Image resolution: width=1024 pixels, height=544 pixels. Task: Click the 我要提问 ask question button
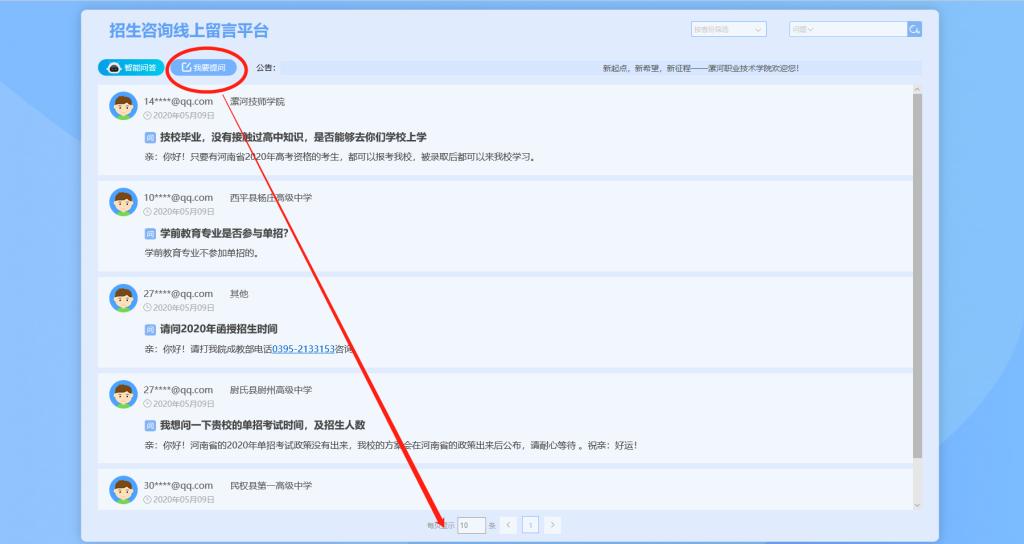coord(203,68)
